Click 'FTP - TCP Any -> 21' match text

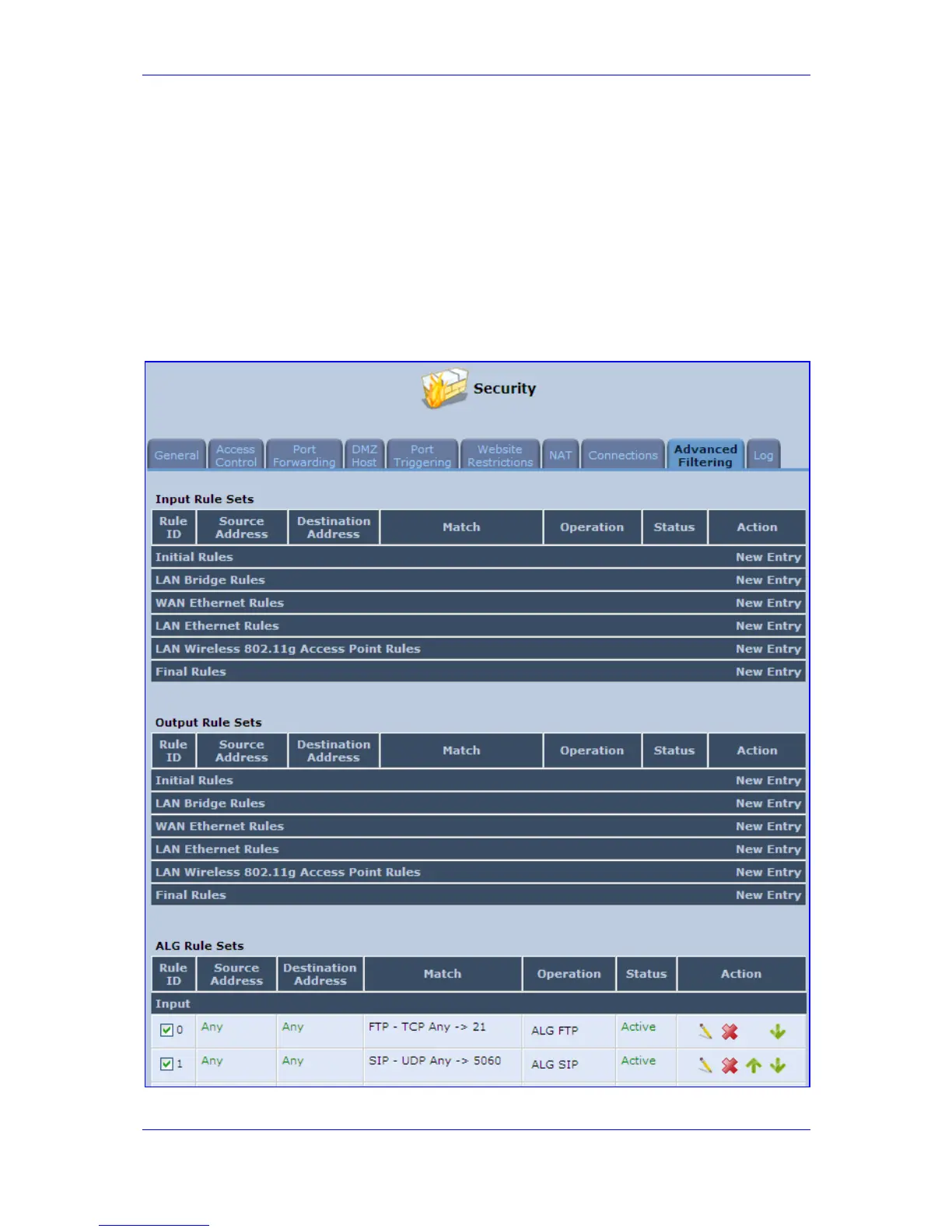(427, 1027)
